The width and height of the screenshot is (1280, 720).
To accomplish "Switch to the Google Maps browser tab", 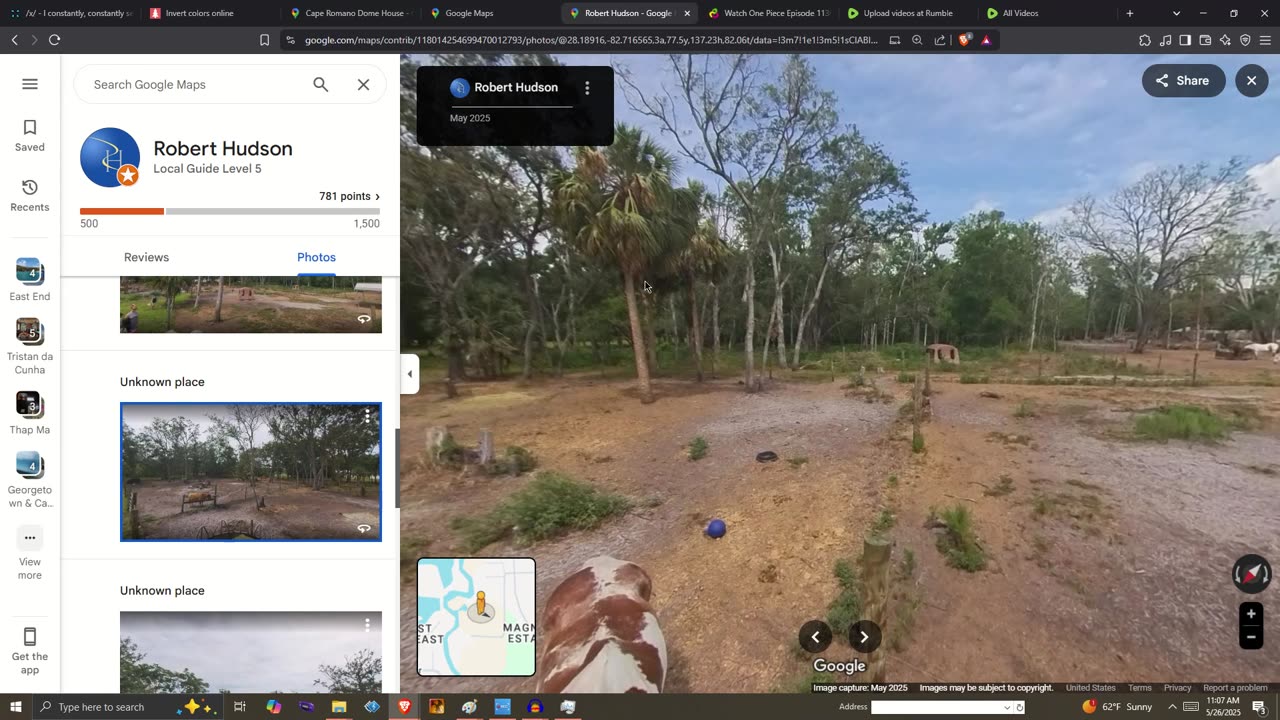I will coord(490,13).
